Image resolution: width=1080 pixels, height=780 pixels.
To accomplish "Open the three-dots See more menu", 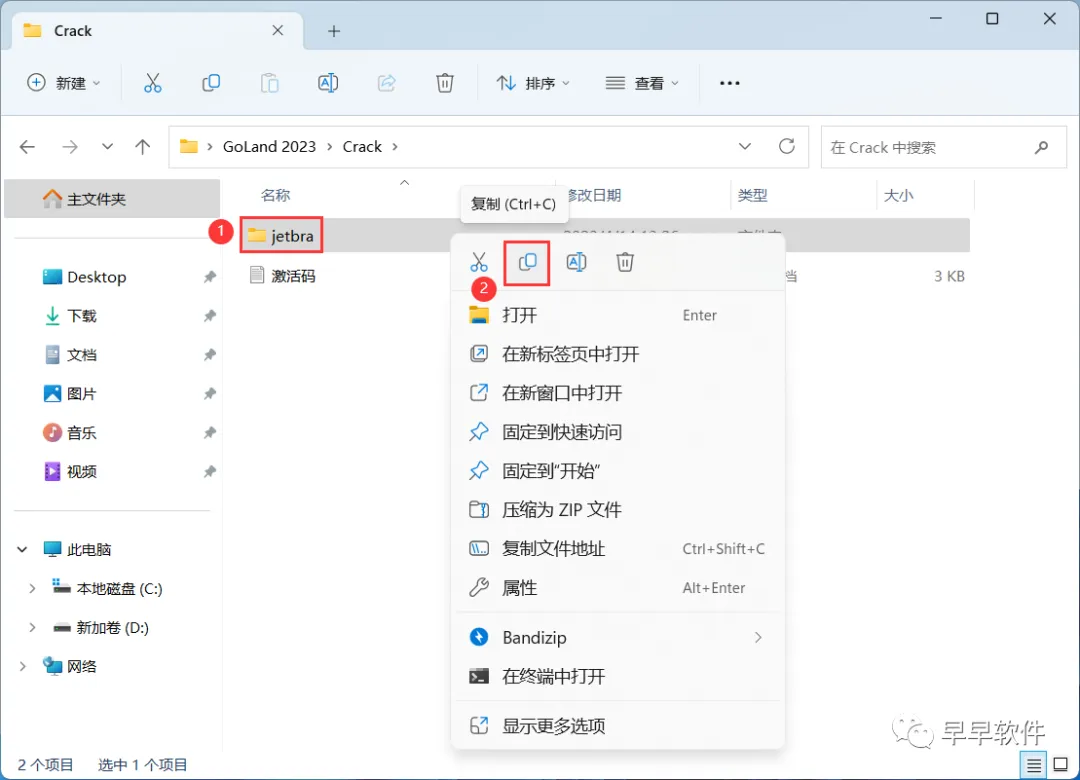I will tap(729, 83).
